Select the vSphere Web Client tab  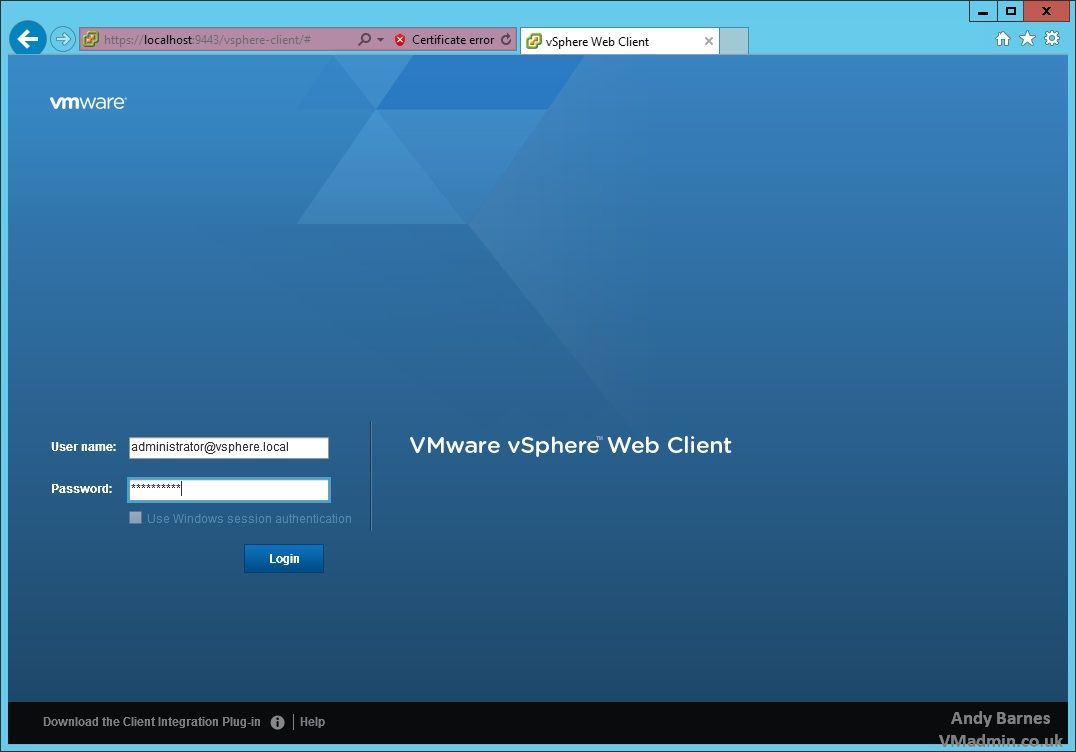coord(610,42)
